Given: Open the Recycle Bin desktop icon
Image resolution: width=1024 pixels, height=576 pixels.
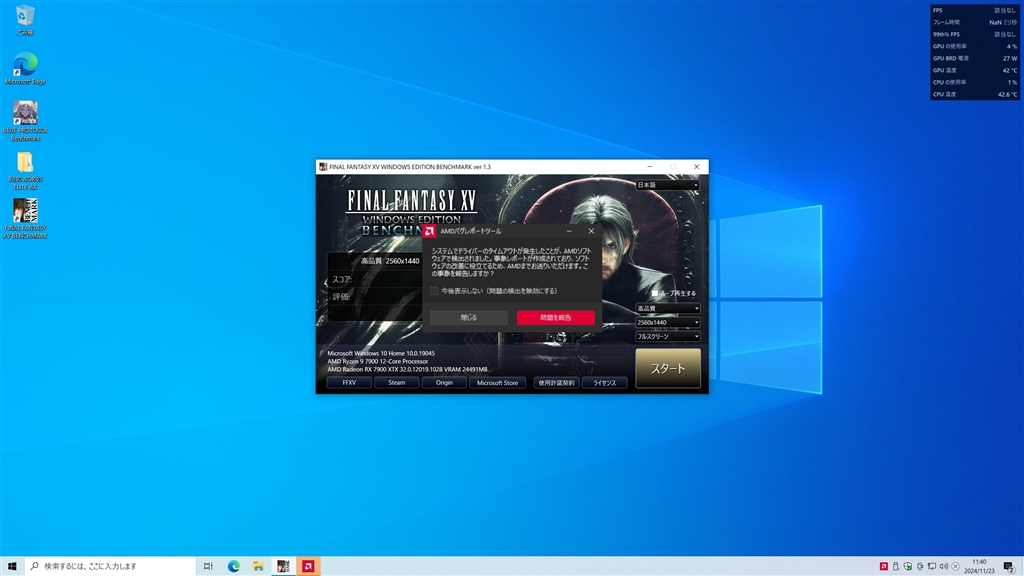Looking at the screenshot, I should [x=25, y=19].
